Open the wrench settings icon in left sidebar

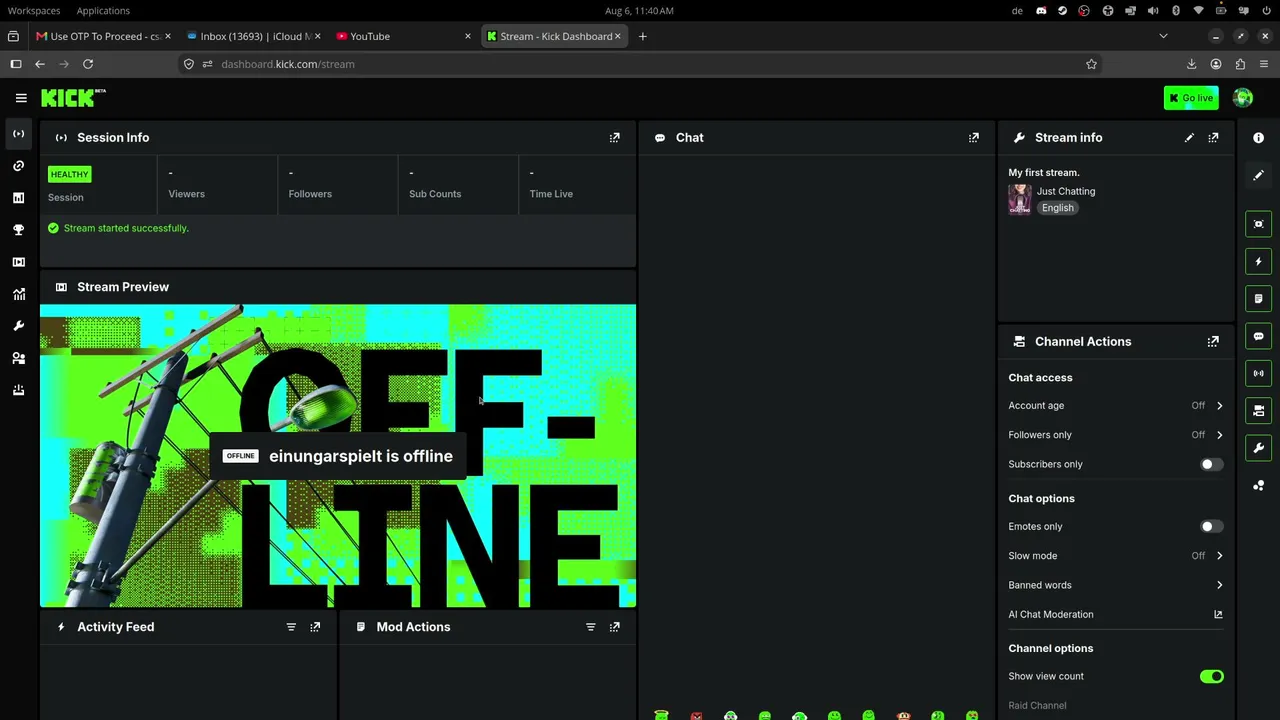pos(18,326)
